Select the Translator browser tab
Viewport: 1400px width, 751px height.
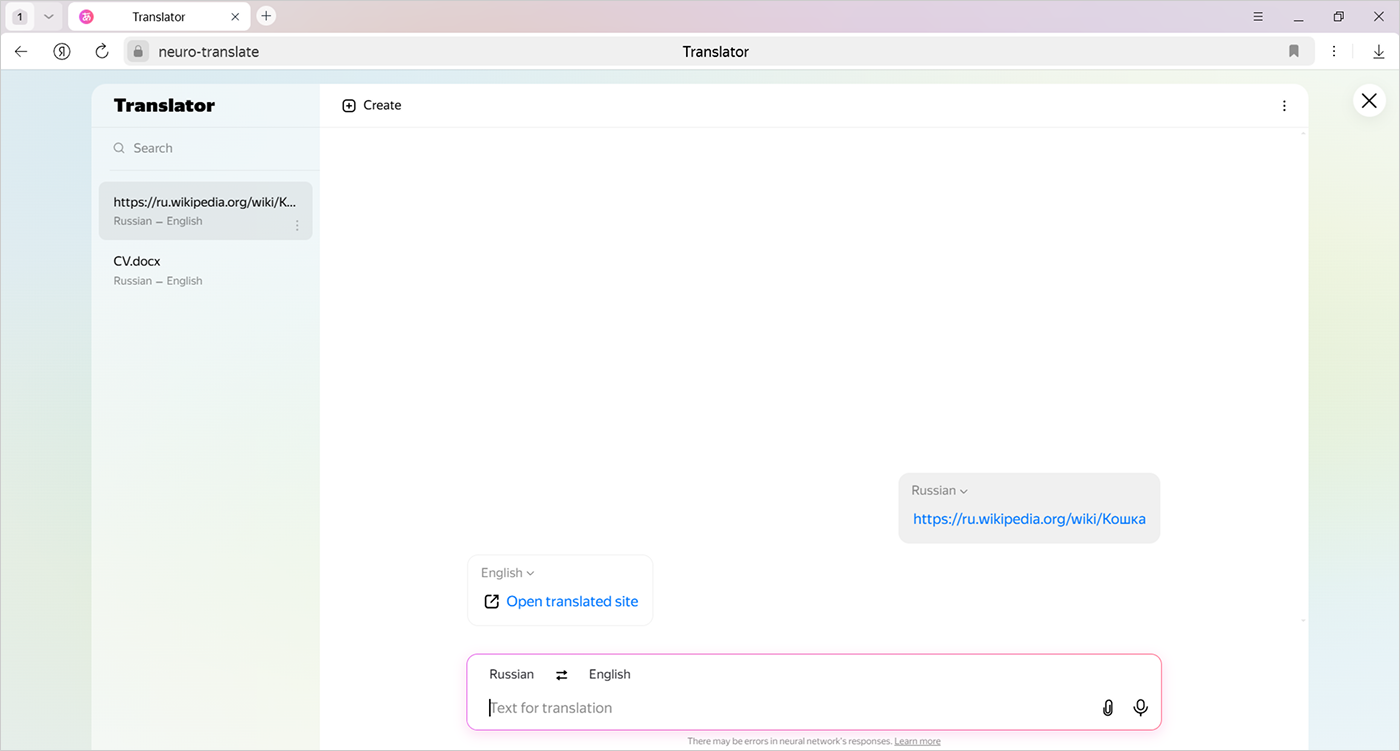click(x=160, y=16)
